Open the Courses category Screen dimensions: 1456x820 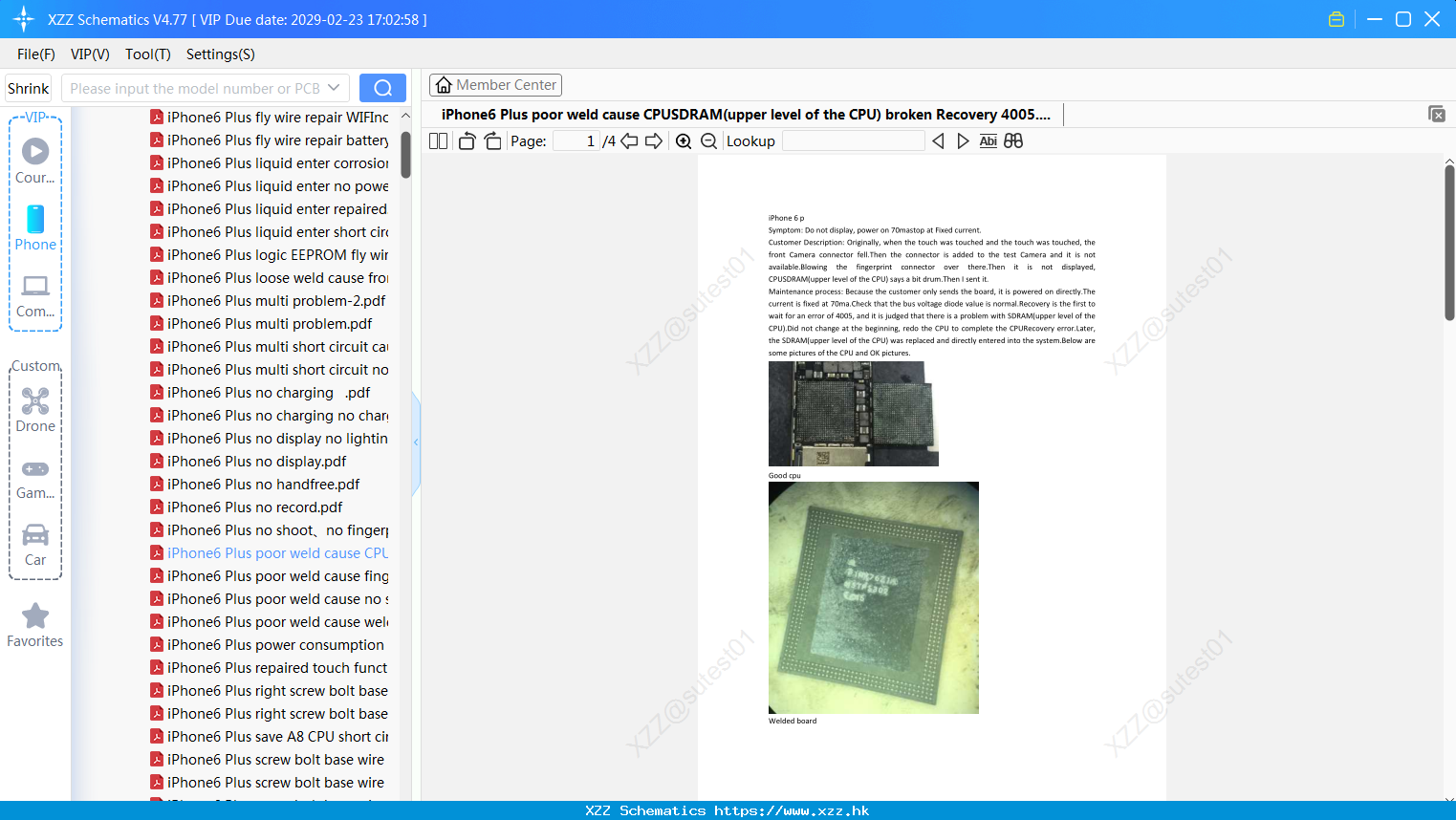[35, 162]
